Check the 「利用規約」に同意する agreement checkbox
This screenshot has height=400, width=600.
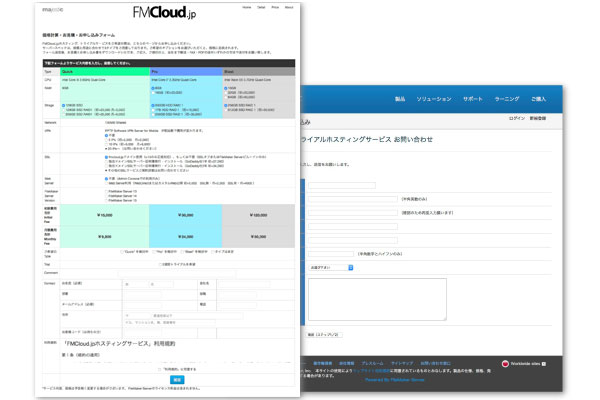(160, 369)
